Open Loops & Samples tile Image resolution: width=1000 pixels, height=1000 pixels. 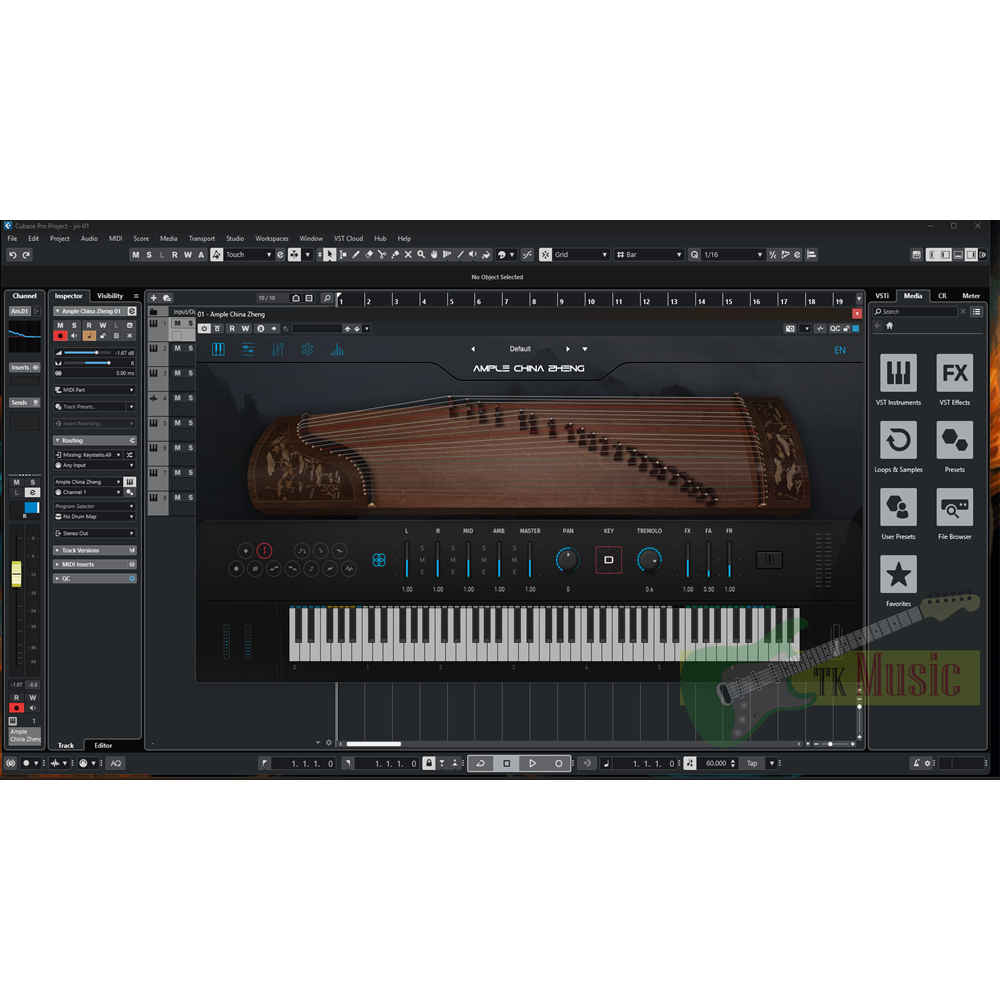click(898, 439)
